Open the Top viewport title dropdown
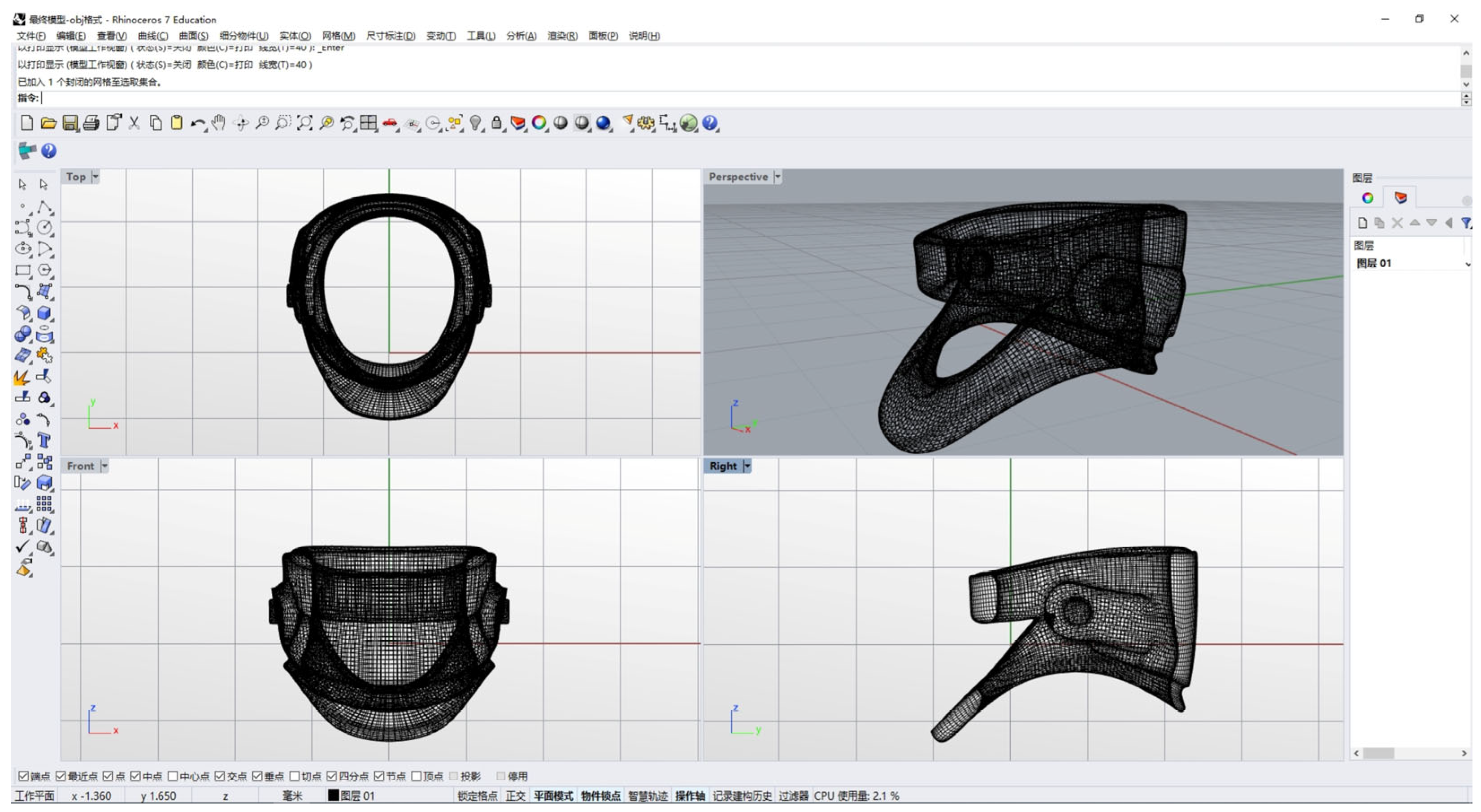Screen dimensions: 1481x812 click(96, 177)
